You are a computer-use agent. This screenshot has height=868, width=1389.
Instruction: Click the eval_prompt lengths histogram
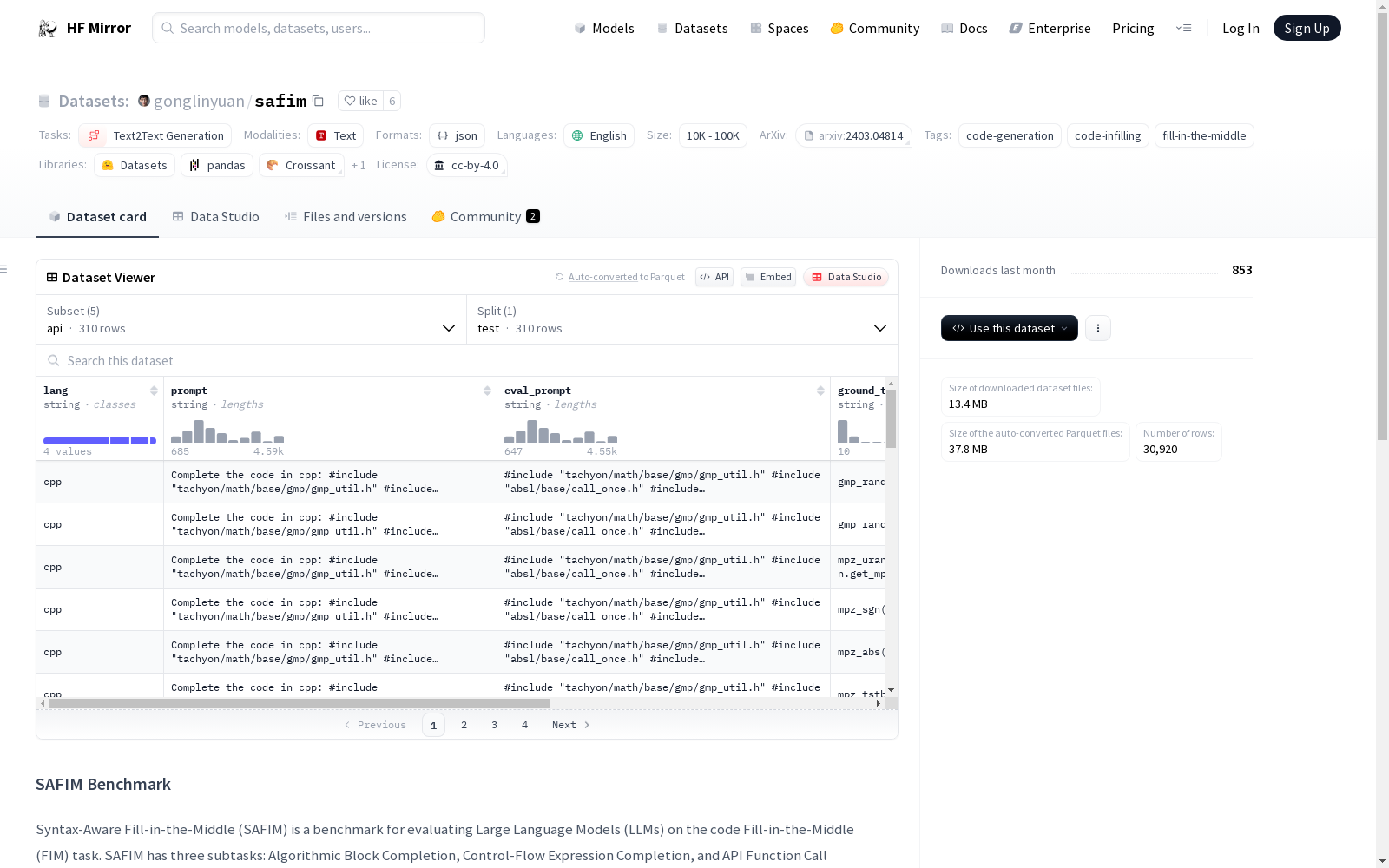(x=561, y=431)
